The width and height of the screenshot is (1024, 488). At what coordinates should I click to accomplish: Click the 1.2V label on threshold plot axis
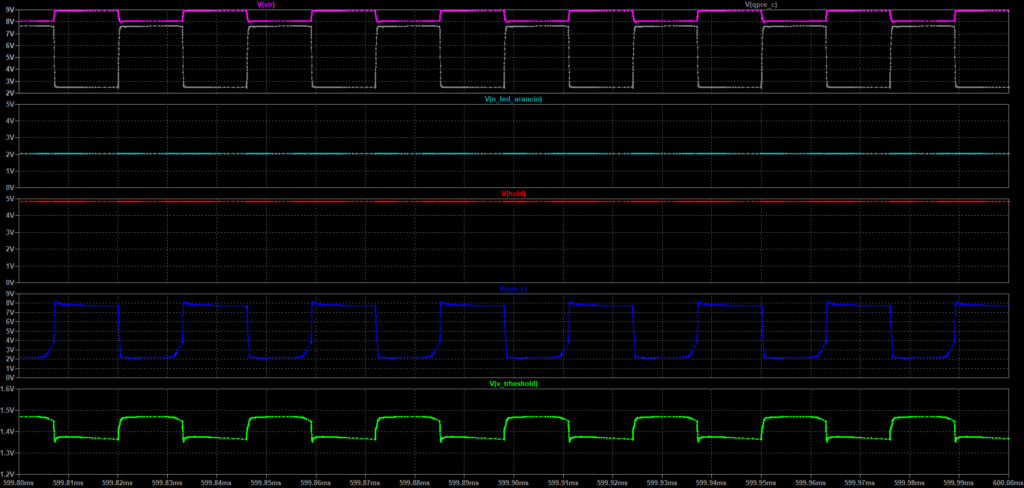[8, 474]
